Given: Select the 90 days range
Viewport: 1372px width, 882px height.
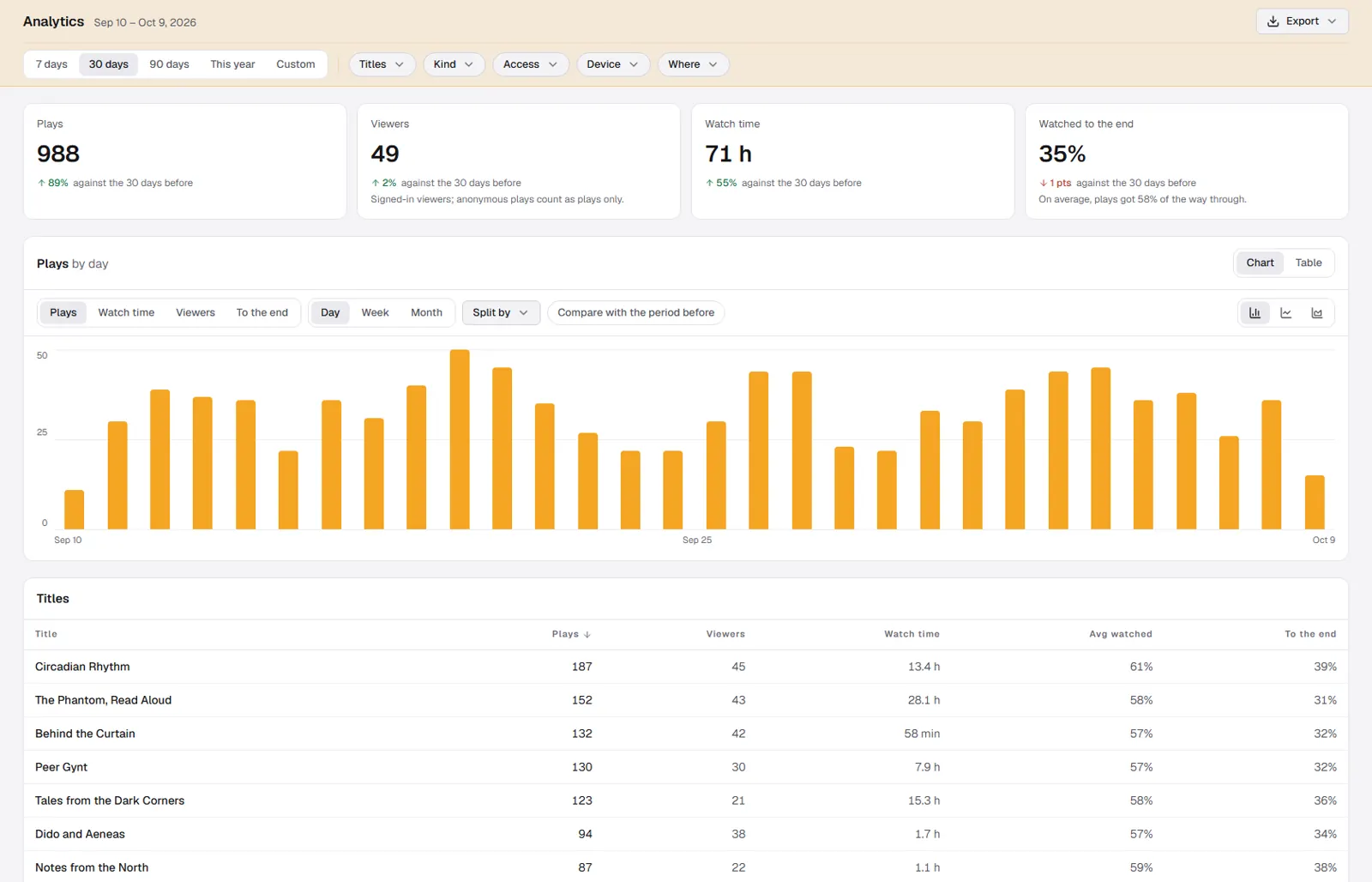Looking at the screenshot, I should (169, 64).
